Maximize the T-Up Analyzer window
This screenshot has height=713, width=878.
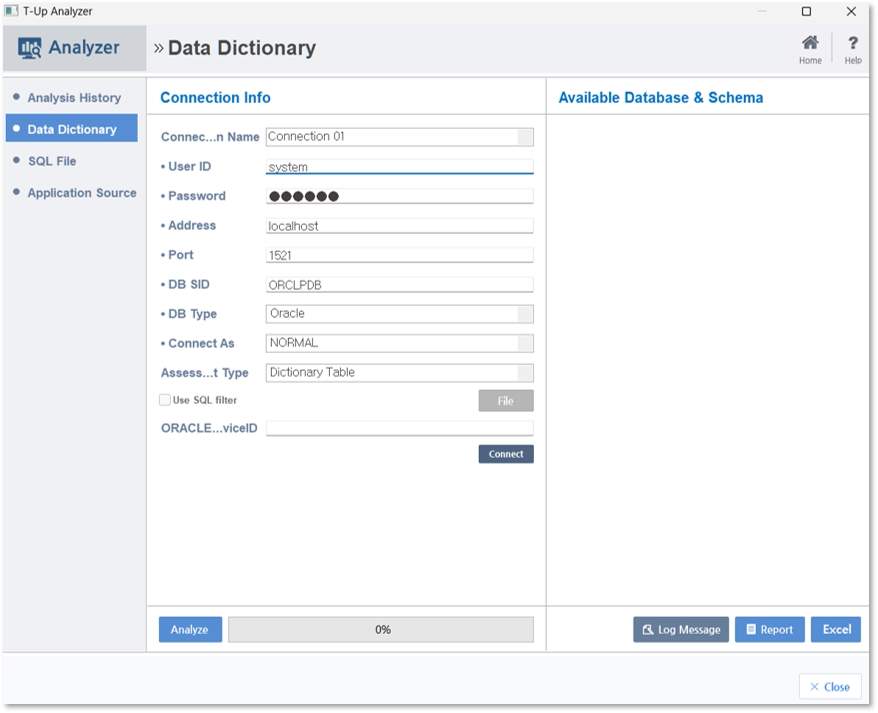point(806,12)
